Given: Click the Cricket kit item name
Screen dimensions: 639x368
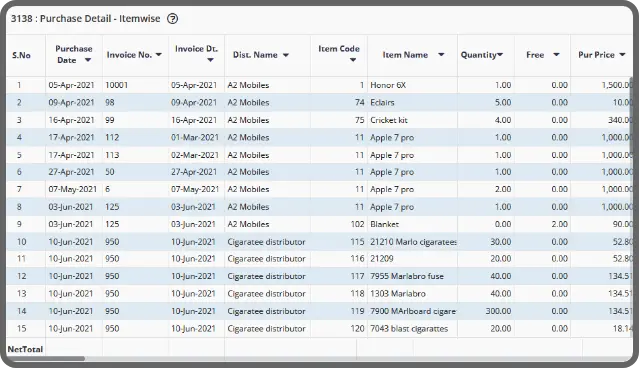Looking at the screenshot, I should (x=388, y=120).
